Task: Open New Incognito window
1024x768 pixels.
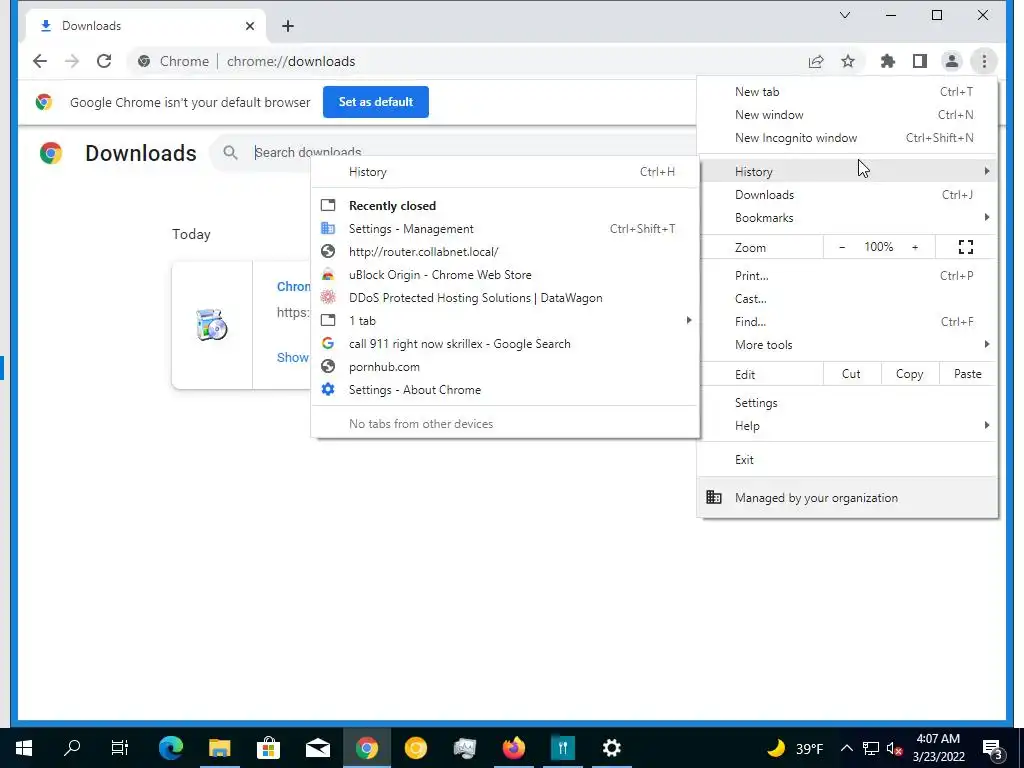Action: (847, 138)
